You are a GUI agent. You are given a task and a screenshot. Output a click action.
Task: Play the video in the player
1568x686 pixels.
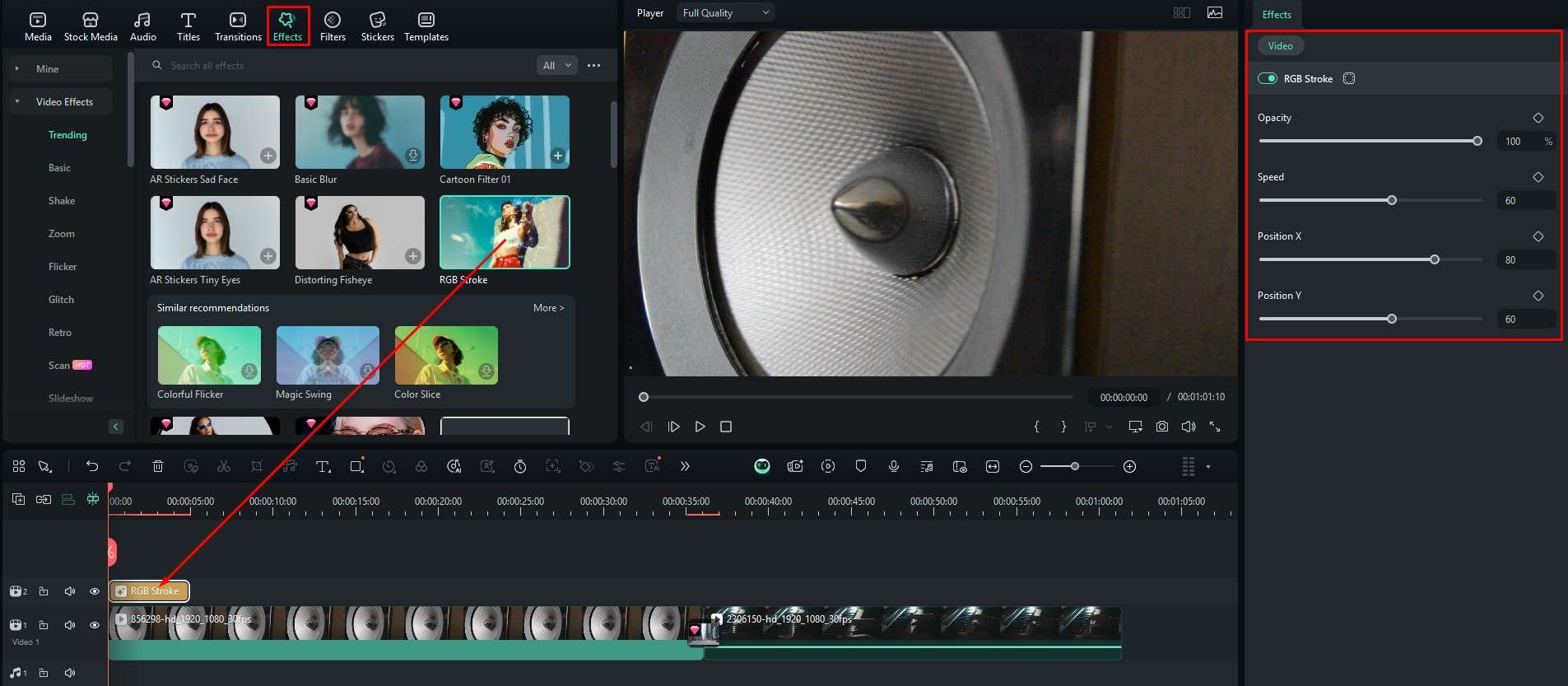(700, 427)
